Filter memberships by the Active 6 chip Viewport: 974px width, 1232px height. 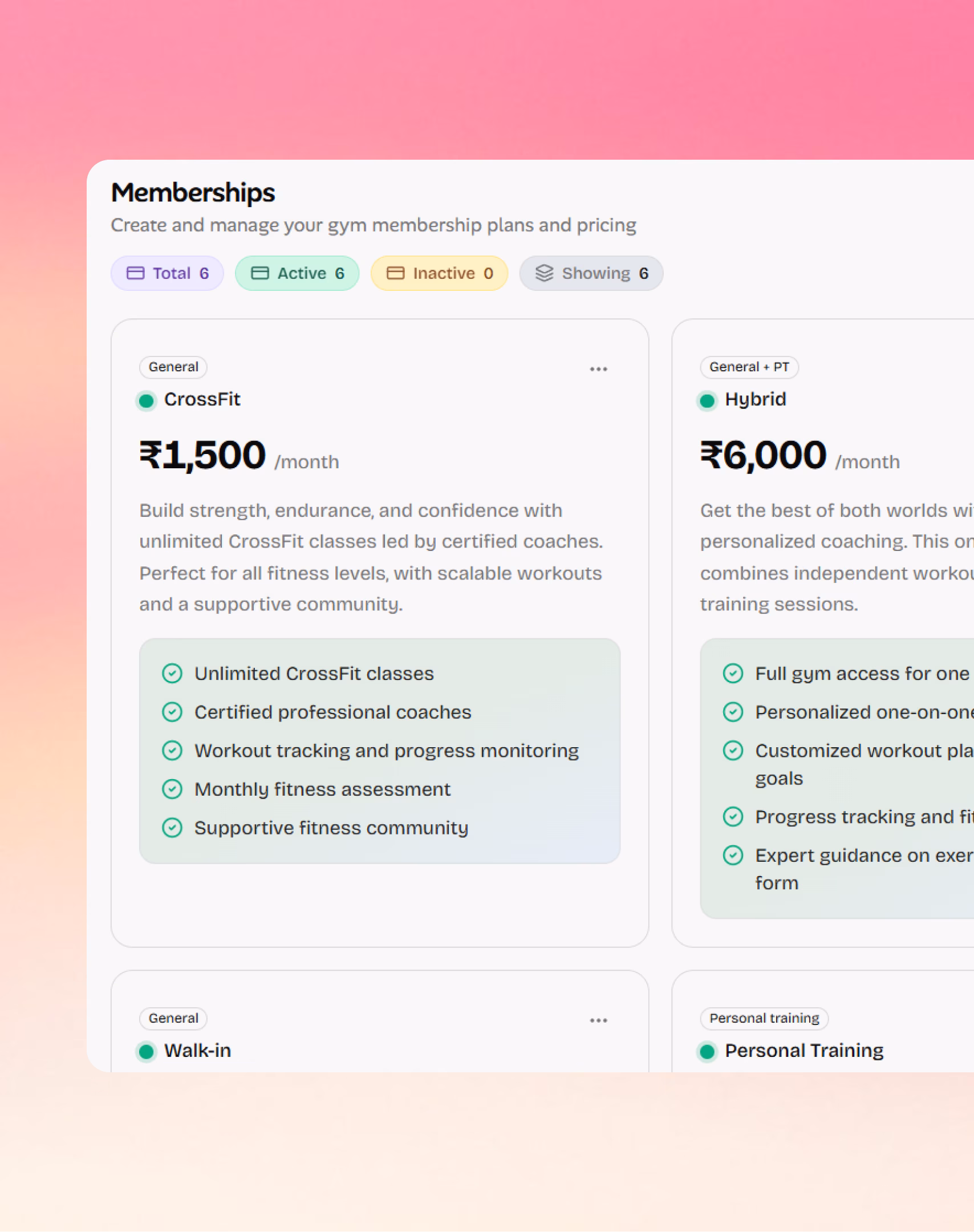[297, 273]
